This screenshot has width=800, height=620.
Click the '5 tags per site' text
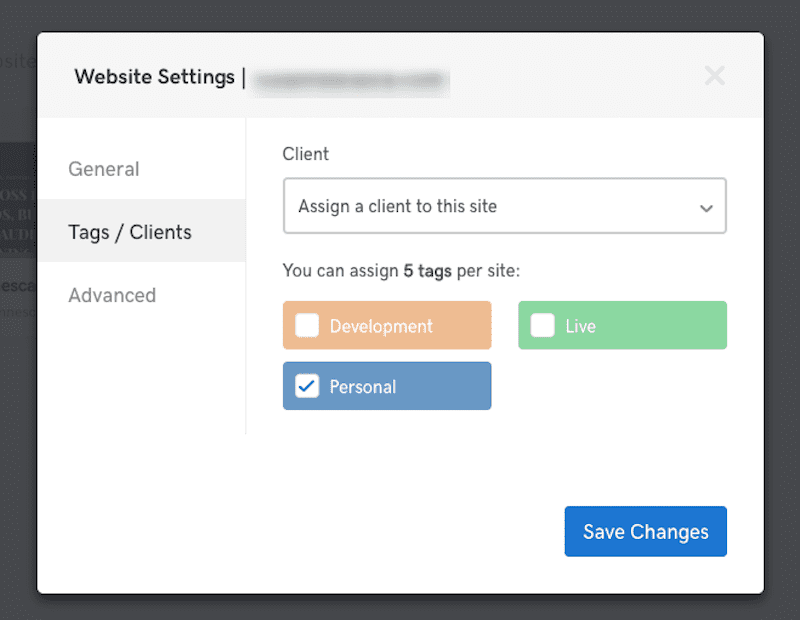point(461,270)
